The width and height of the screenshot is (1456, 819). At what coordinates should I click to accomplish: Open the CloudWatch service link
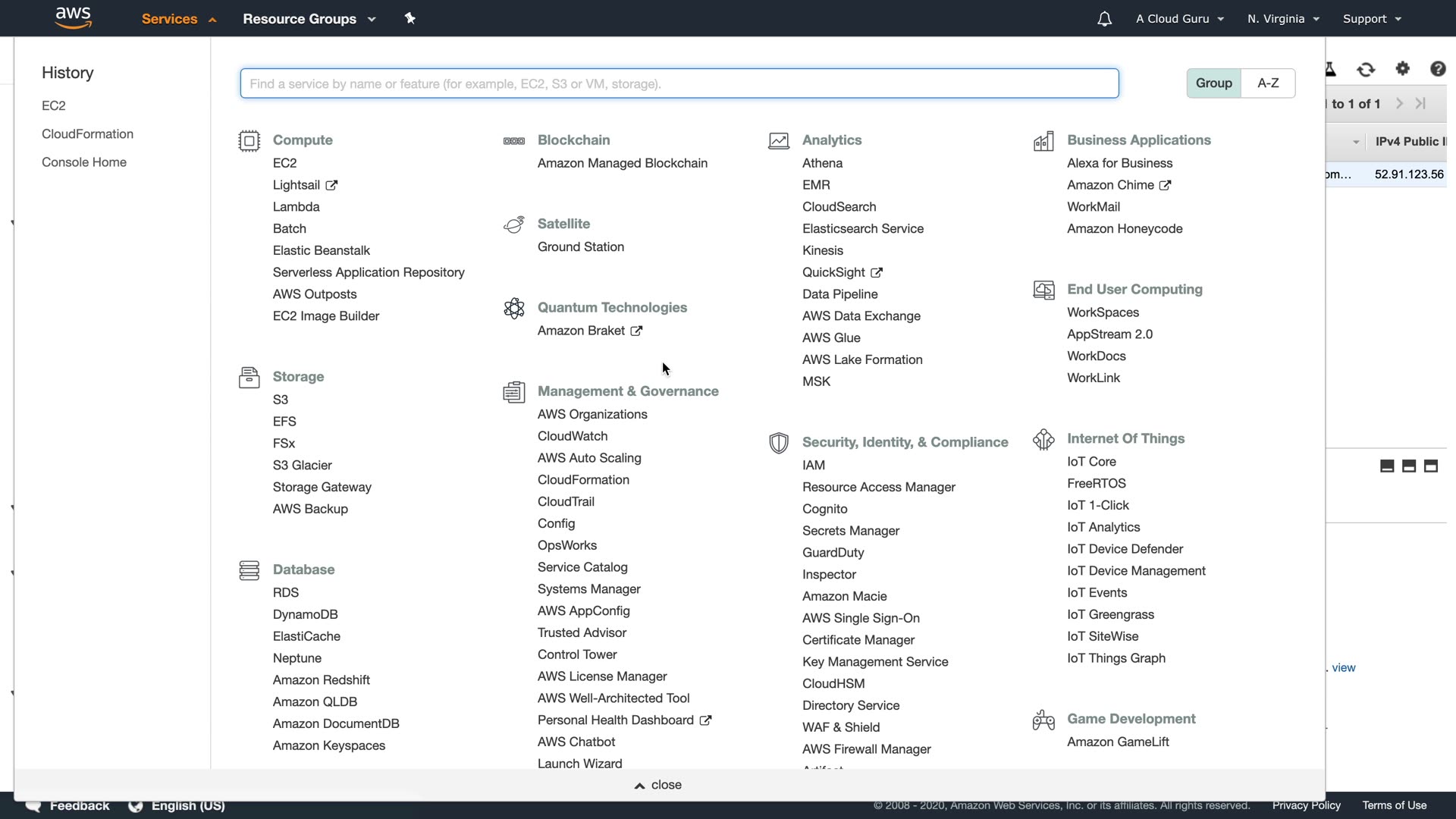pos(573,436)
